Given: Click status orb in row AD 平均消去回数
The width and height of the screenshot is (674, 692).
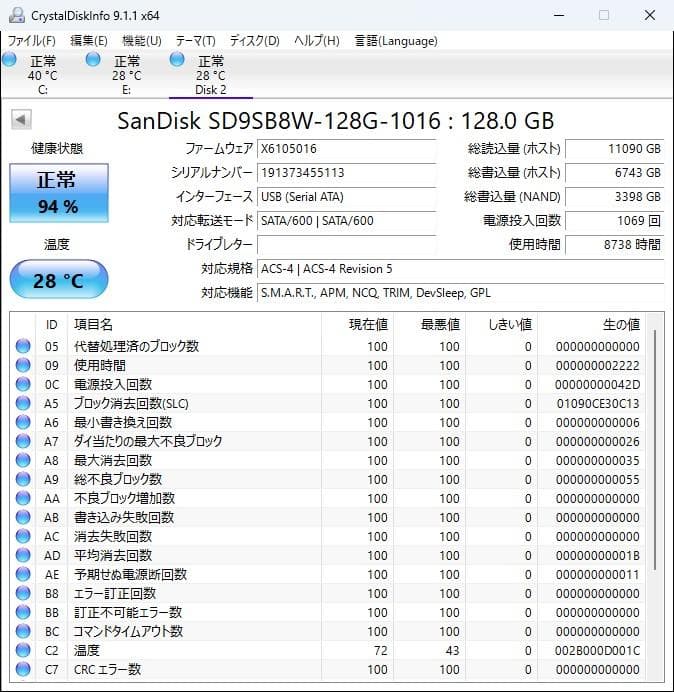Looking at the screenshot, I should pyautogui.click(x=23, y=555).
